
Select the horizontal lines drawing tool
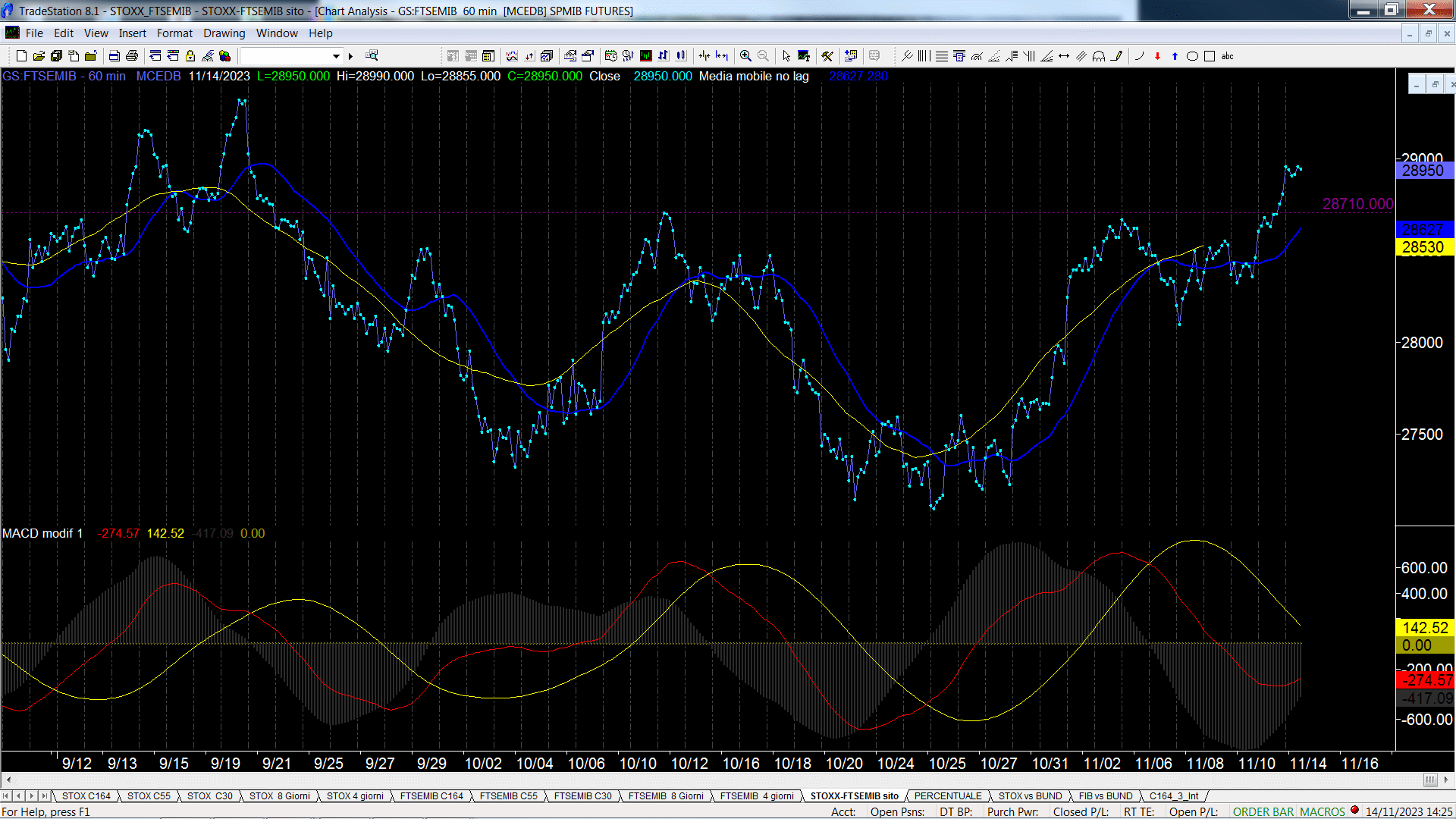pyautogui.click(x=941, y=55)
